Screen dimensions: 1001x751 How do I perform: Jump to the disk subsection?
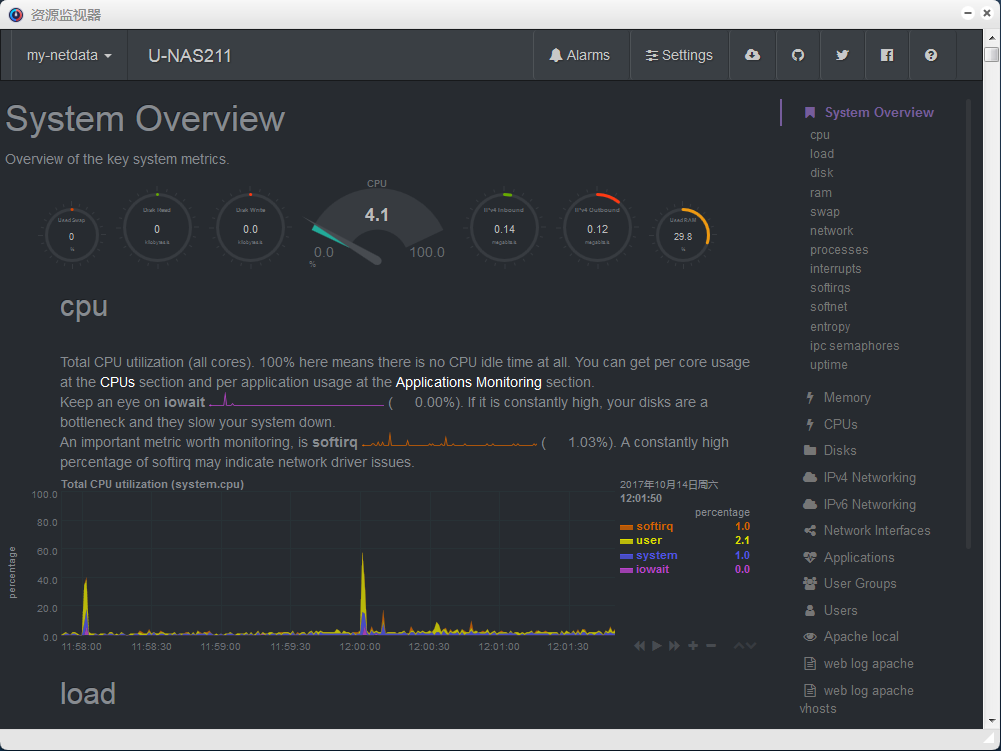point(822,172)
